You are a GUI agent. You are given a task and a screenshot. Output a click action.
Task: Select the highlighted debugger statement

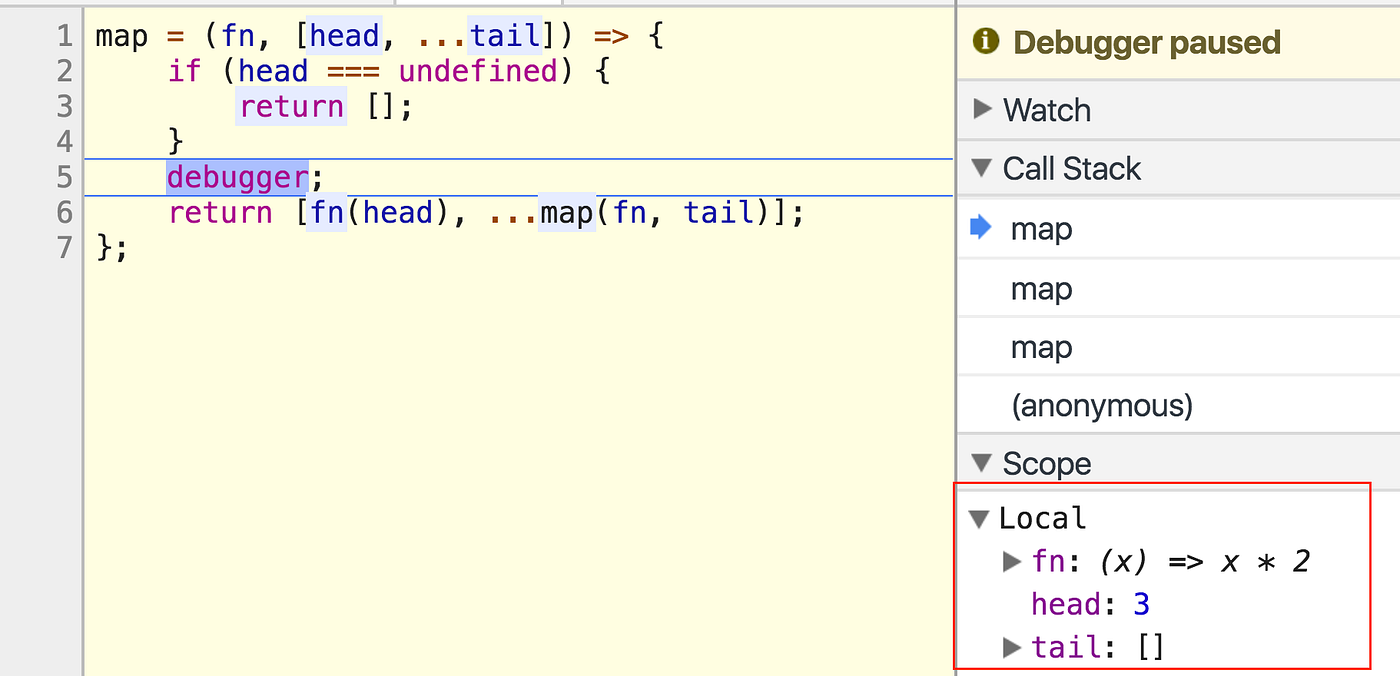click(x=236, y=176)
